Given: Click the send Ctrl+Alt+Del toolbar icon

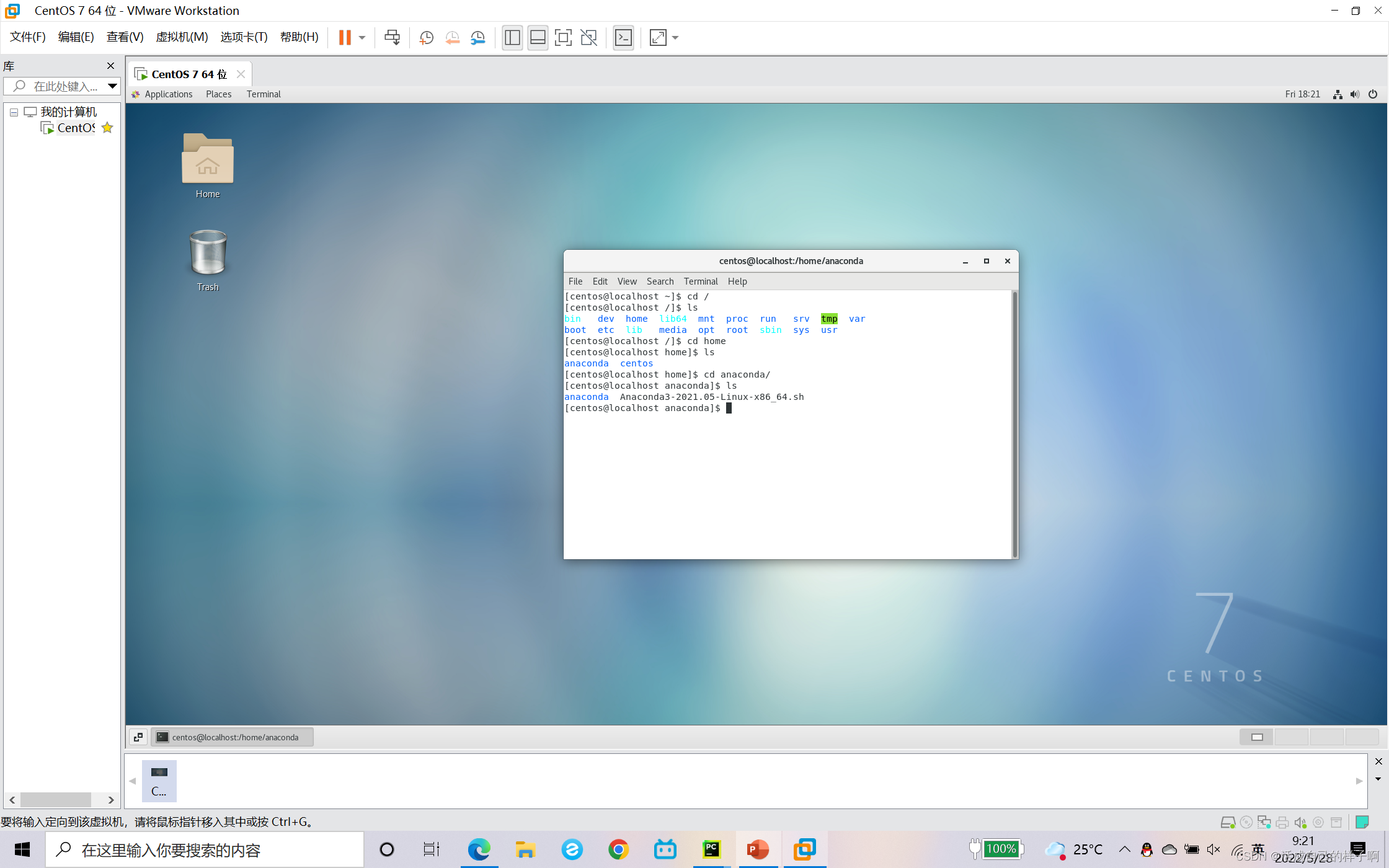Looking at the screenshot, I should pos(392,38).
